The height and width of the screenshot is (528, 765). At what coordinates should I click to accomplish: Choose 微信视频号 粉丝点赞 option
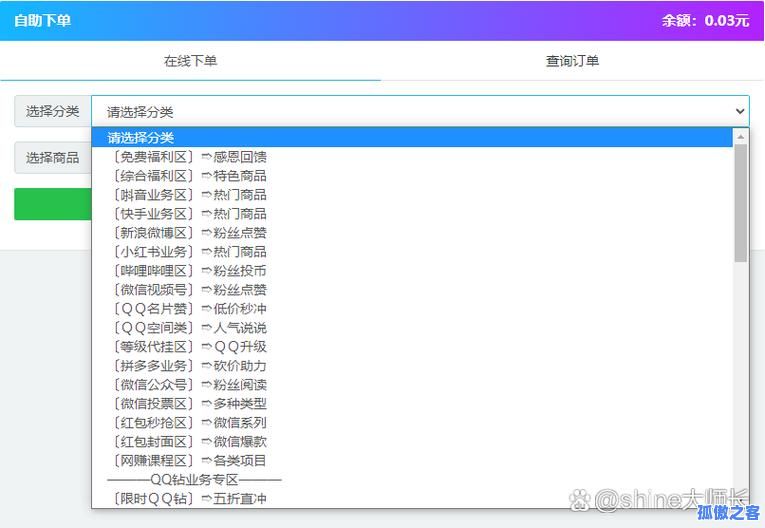click(412, 290)
